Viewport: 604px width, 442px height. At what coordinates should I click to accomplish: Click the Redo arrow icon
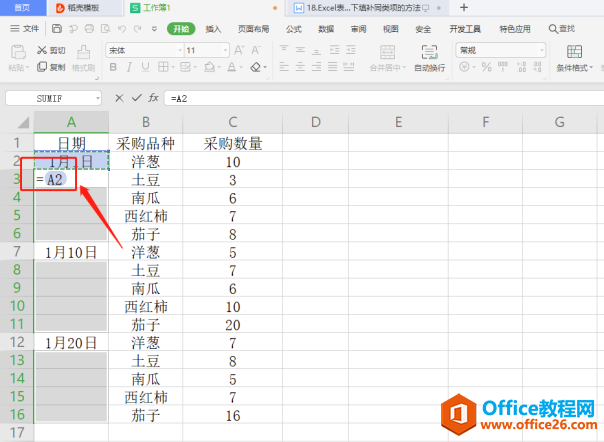pos(138,29)
